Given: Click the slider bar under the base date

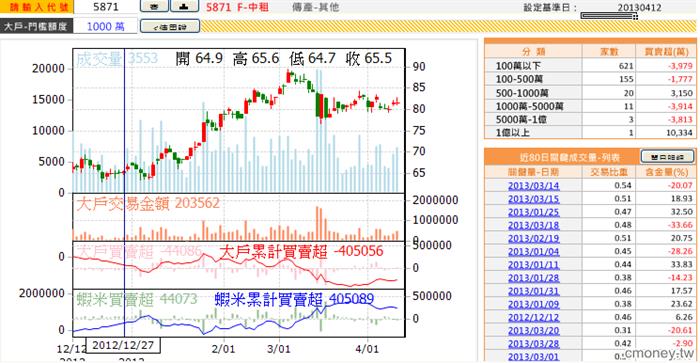Looking at the screenshot, I should click(x=609, y=17).
